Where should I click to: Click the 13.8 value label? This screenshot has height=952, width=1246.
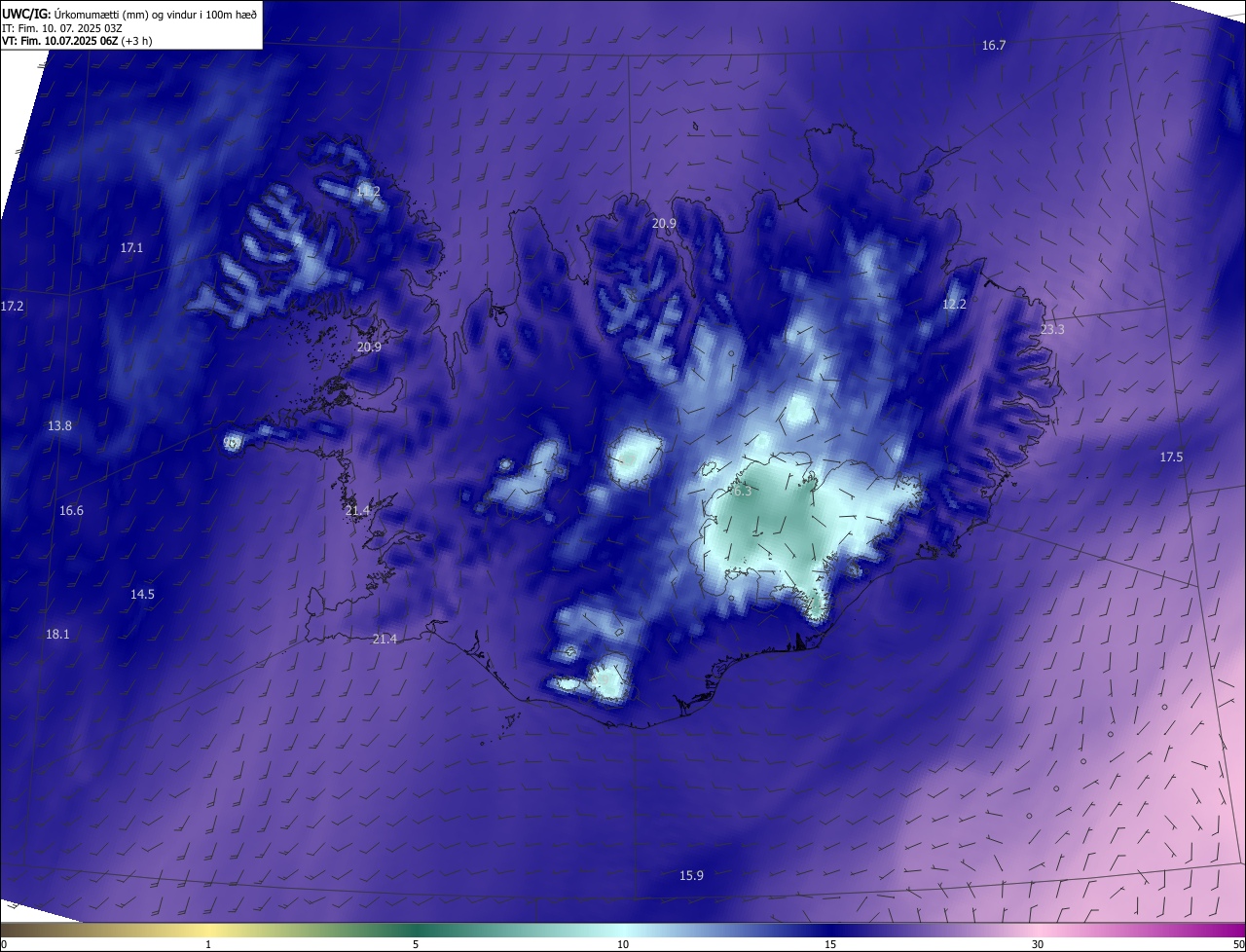click(59, 426)
